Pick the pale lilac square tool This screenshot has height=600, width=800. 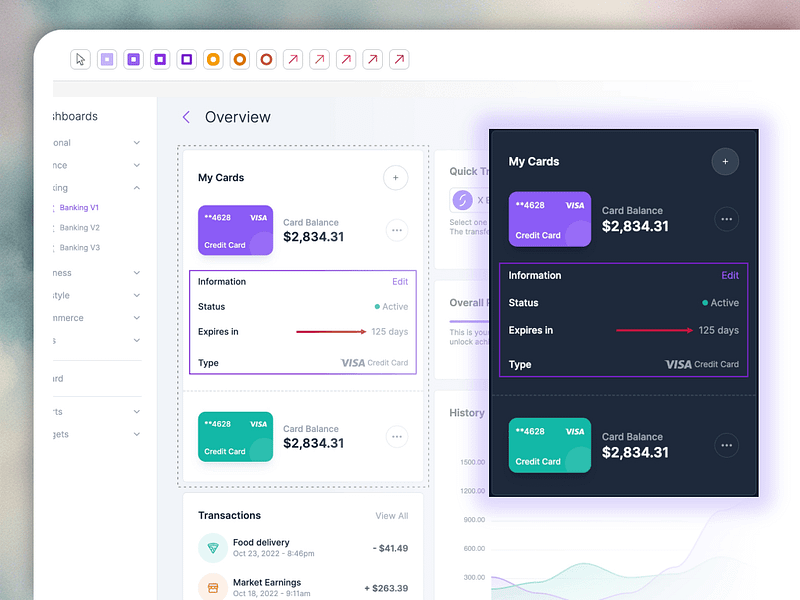(x=107, y=59)
